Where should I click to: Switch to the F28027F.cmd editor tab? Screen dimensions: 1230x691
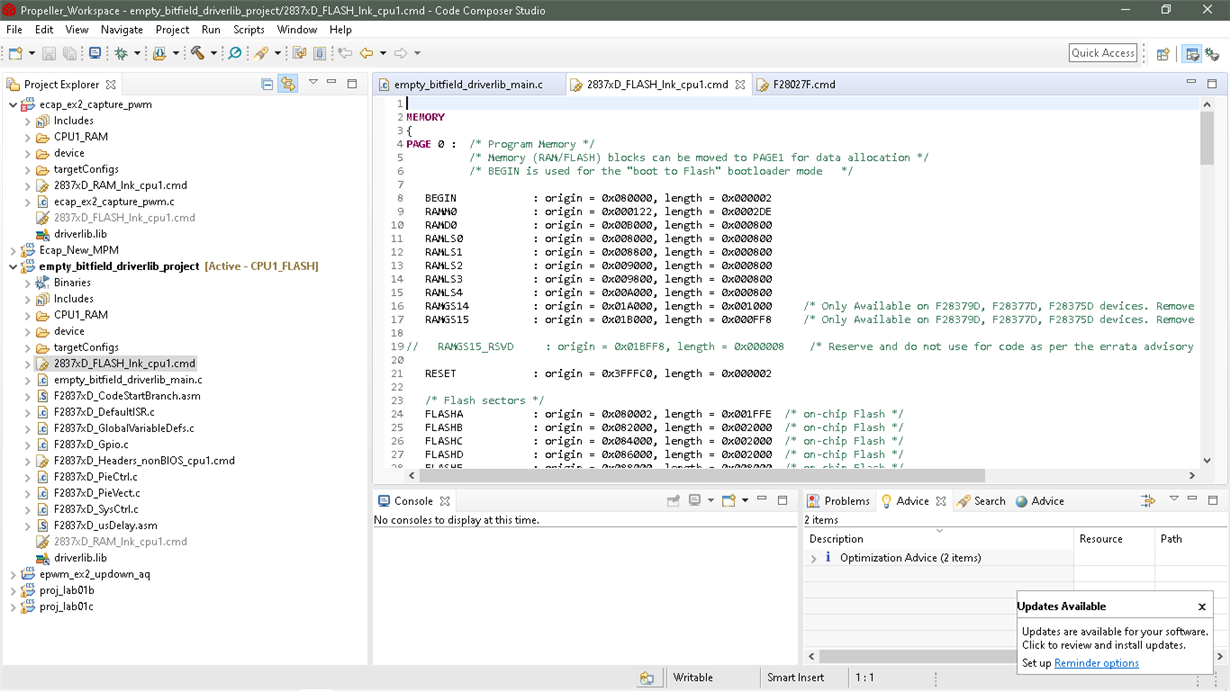click(x=804, y=85)
